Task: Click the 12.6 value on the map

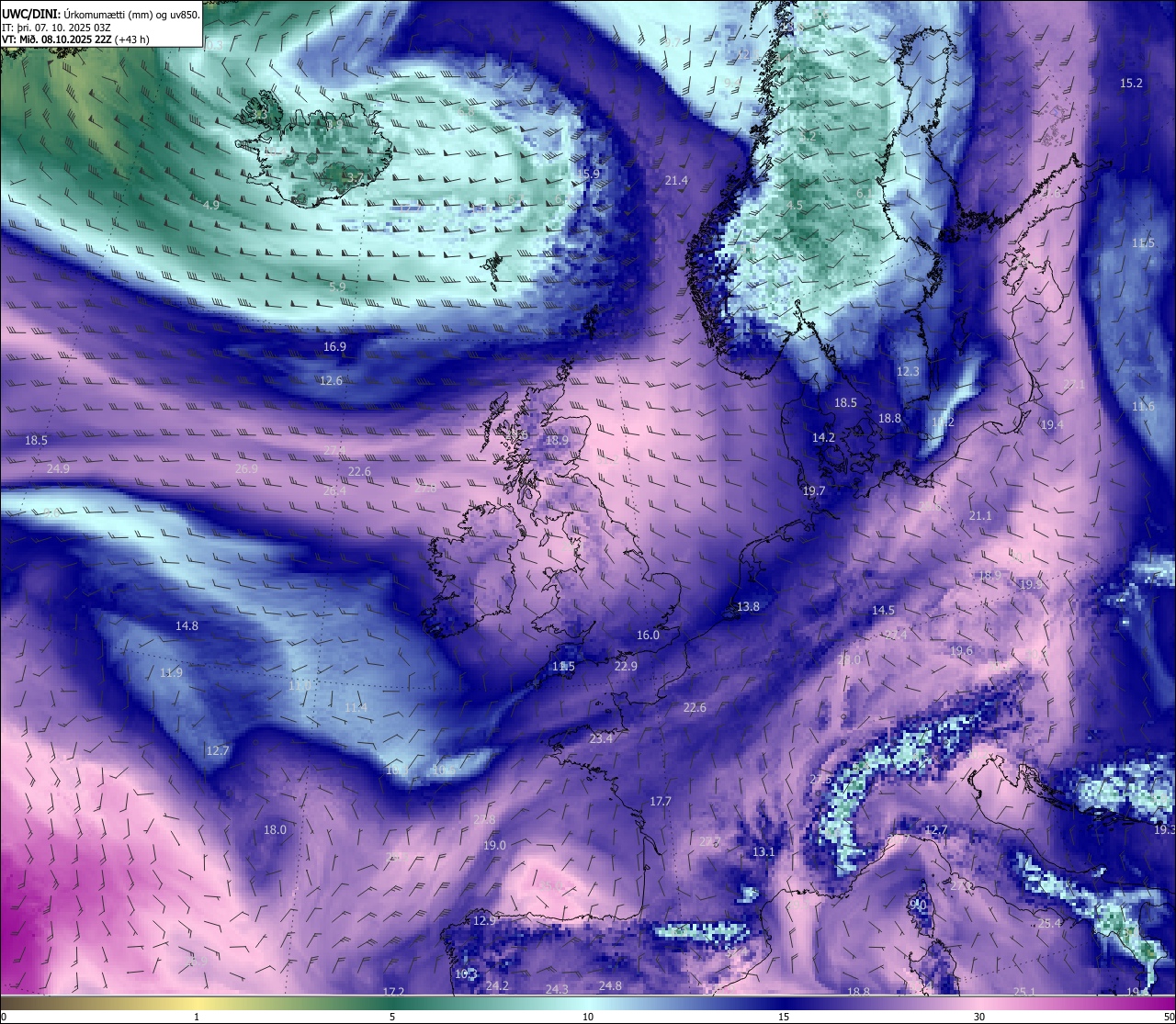Action: pos(331,381)
